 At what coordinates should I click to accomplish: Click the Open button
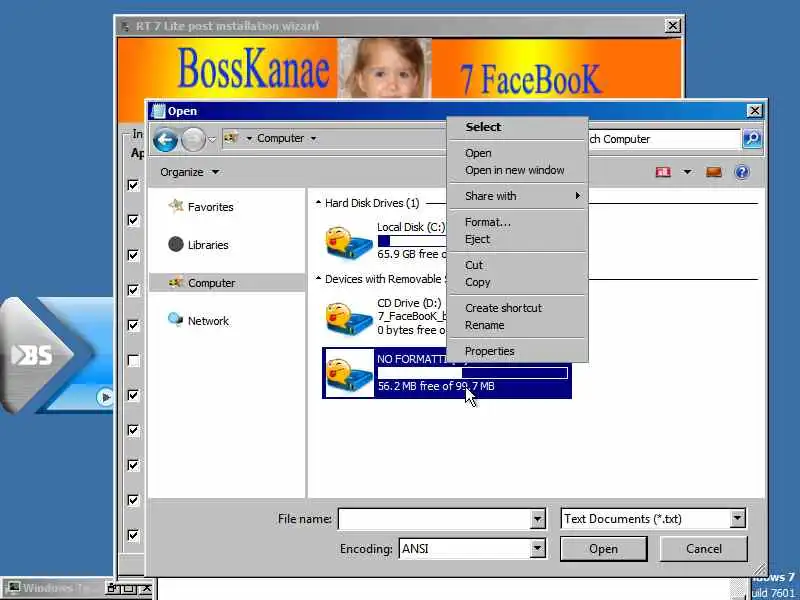point(604,549)
